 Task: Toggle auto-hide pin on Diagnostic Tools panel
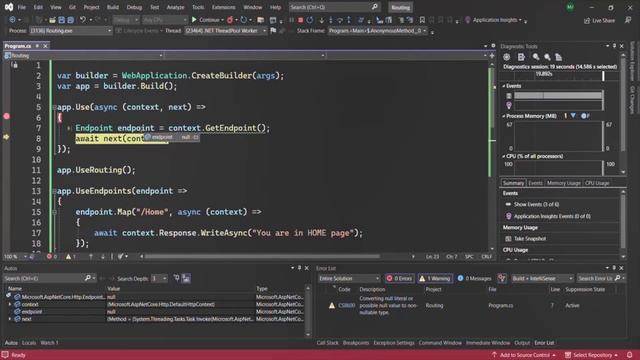[x=614, y=46]
